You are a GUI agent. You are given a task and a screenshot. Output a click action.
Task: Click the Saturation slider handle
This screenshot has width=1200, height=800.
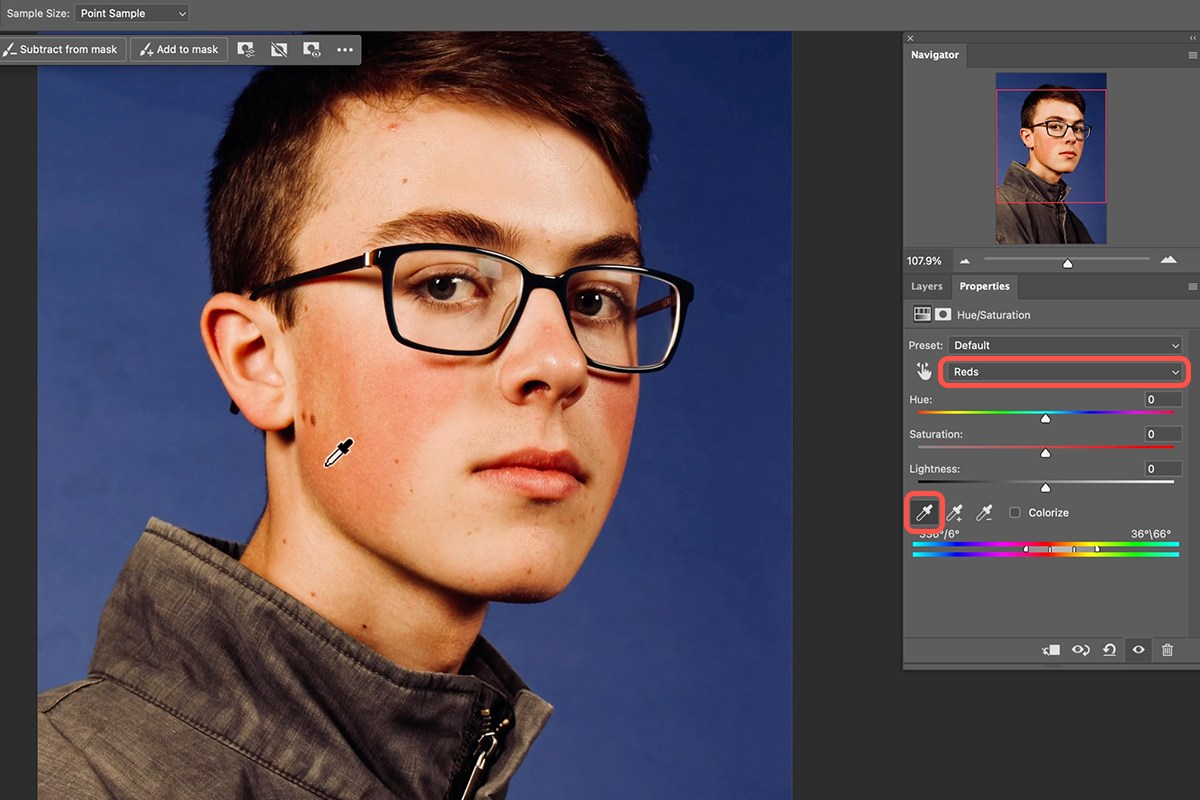(x=1045, y=453)
